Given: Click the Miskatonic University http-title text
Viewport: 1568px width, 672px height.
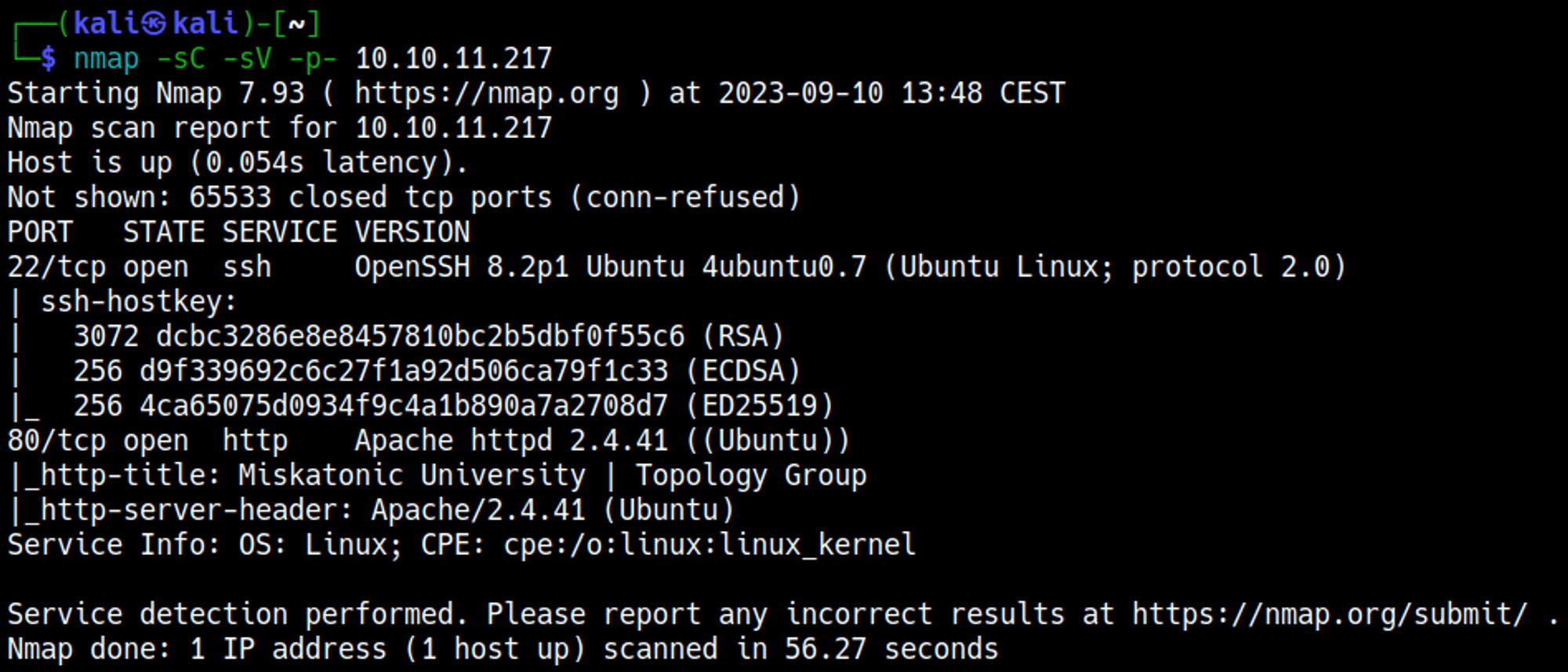Looking at the screenshot, I should coord(412,475).
